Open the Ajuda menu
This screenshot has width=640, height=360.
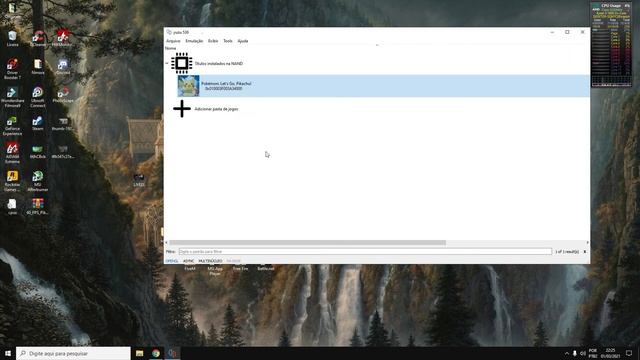pyautogui.click(x=243, y=41)
